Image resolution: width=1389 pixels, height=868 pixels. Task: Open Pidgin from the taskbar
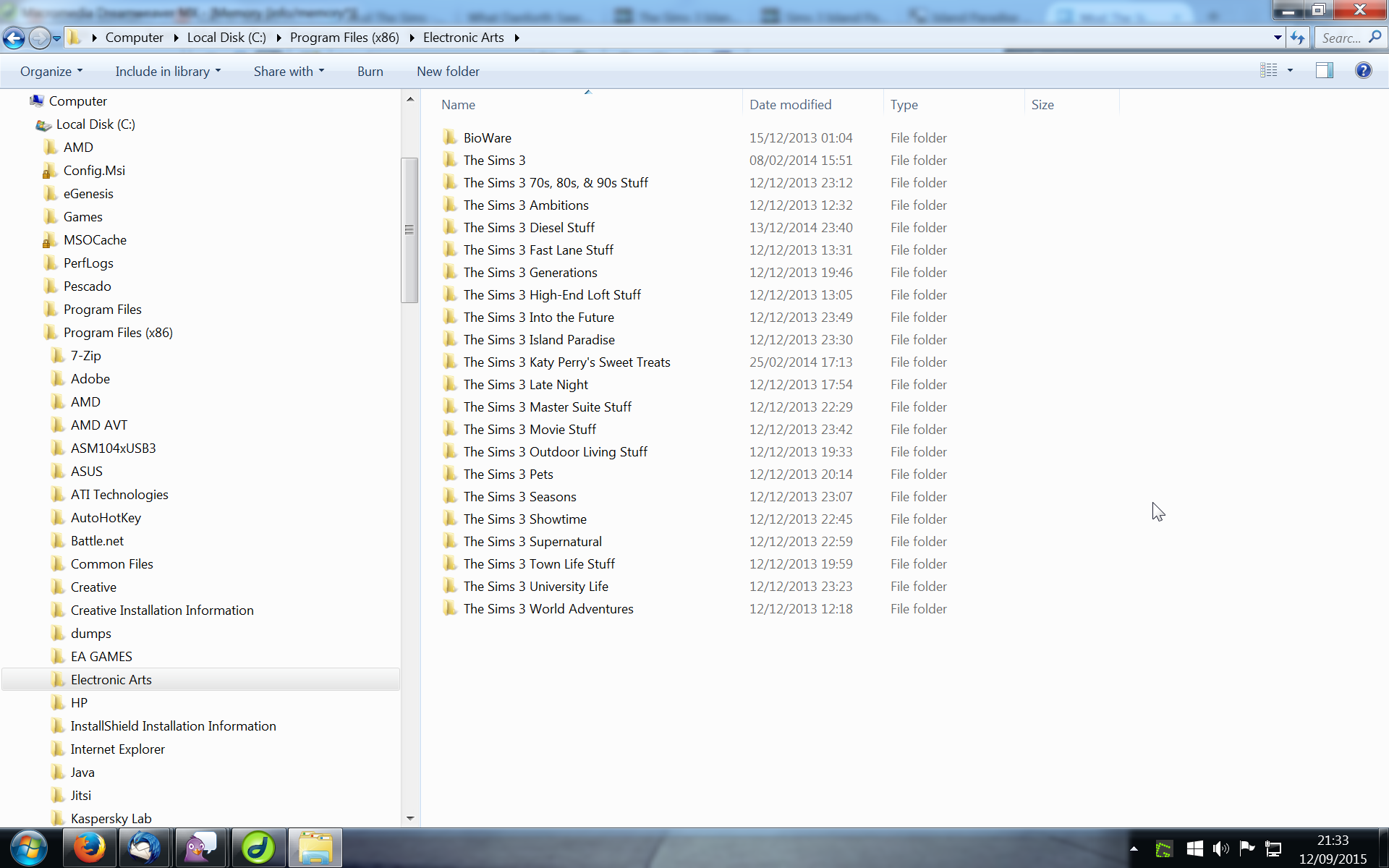pos(200,848)
